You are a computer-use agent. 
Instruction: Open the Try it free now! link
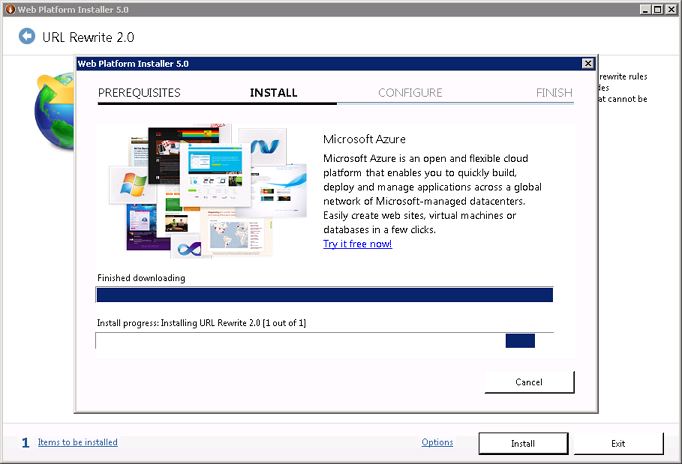[358, 244]
